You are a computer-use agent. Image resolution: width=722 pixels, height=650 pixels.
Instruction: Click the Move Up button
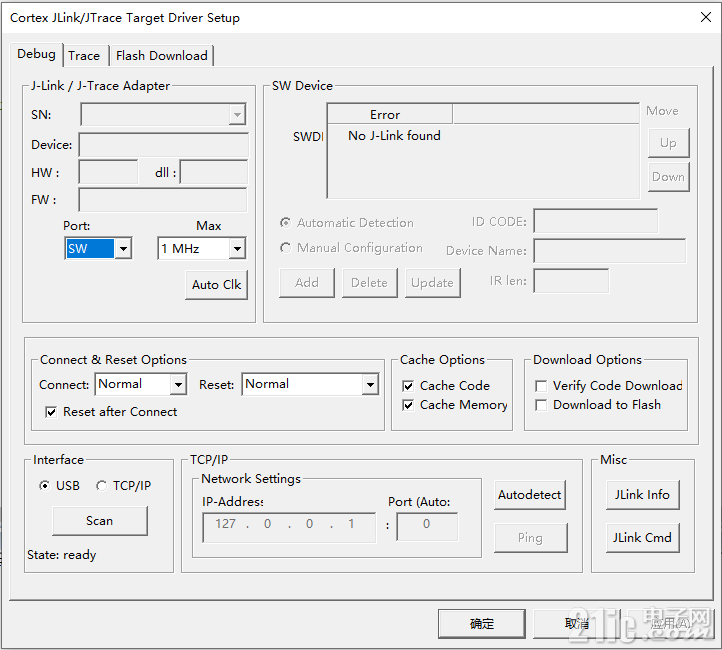[x=668, y=143]
